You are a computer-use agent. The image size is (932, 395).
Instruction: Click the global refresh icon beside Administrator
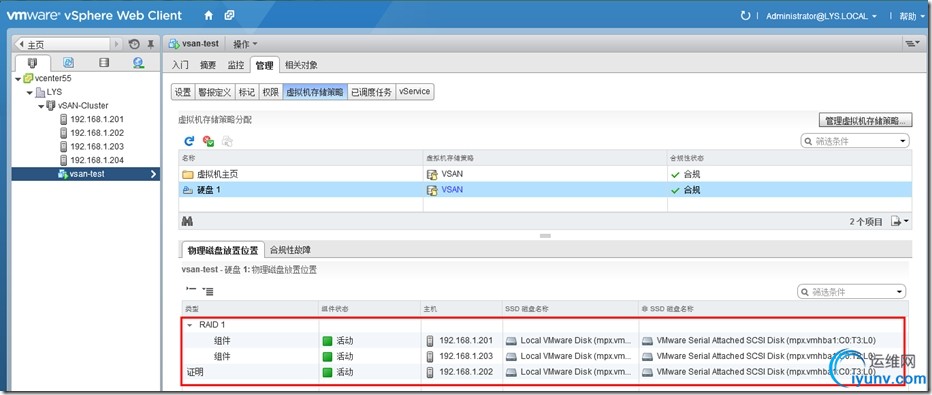pos(745,16)
